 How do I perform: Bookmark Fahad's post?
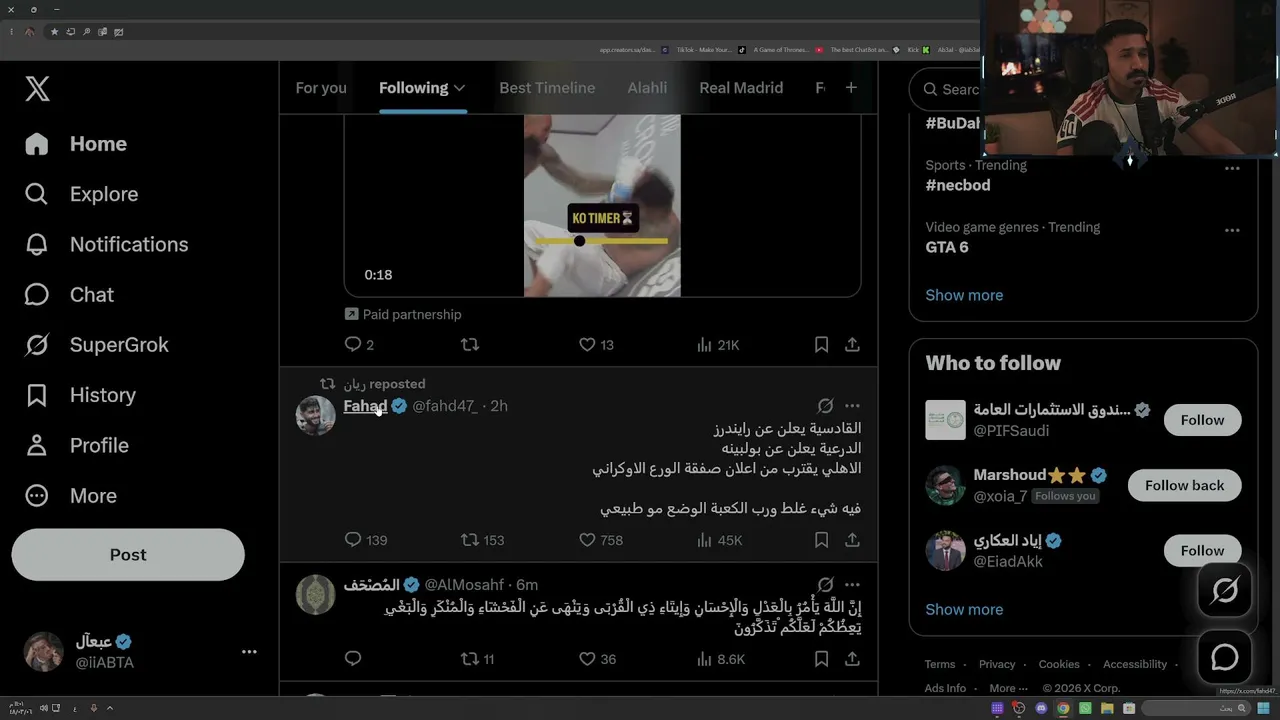pyautogui.click(x=821, y=540)
